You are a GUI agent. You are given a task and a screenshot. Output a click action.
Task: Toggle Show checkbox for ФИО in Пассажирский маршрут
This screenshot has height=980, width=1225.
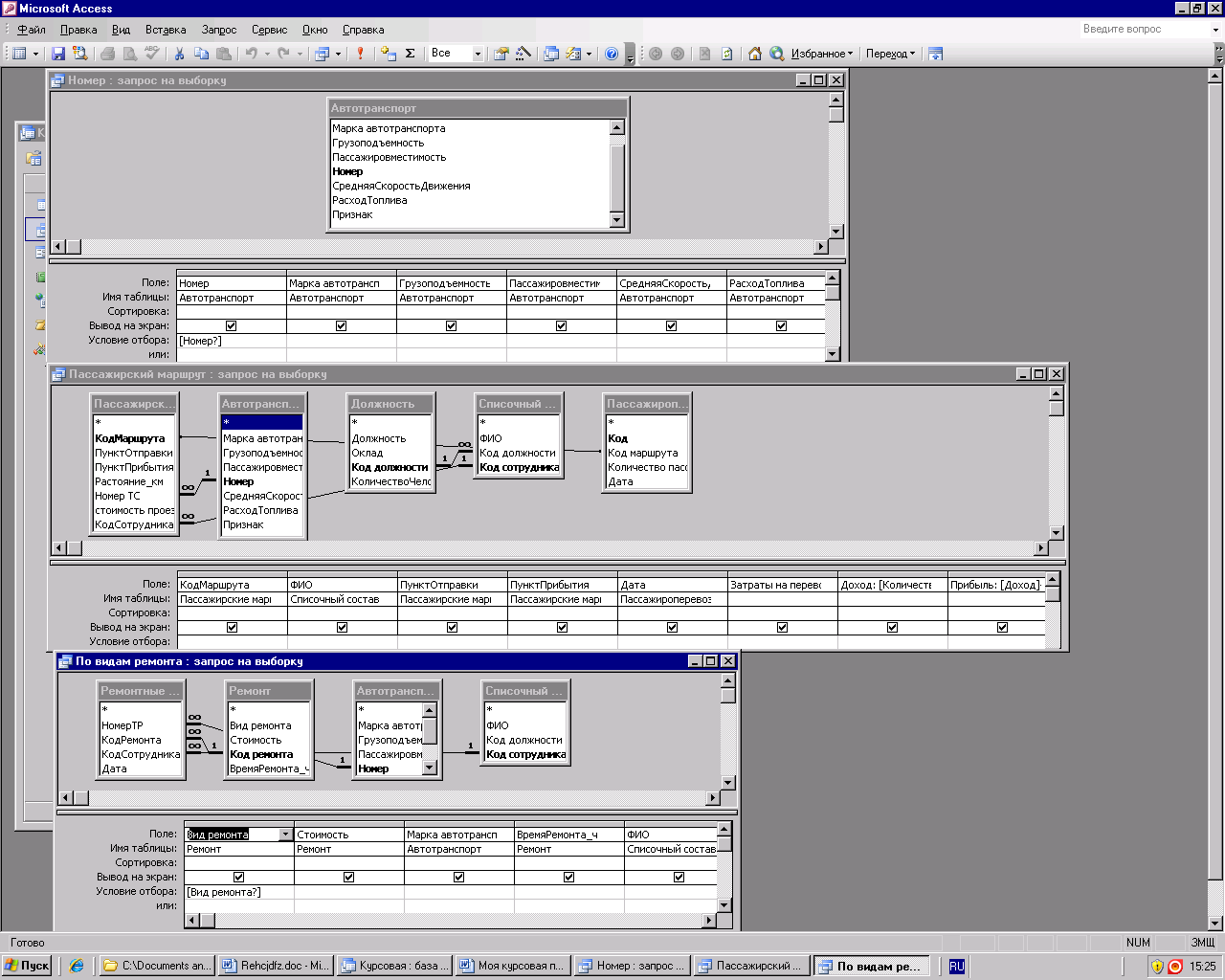coord(342,628)
